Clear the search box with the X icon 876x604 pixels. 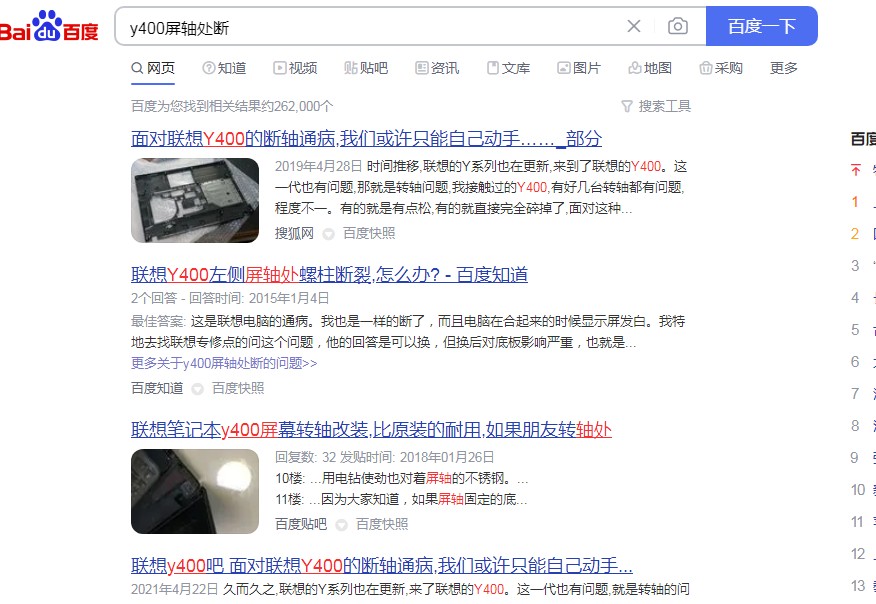click(634, 26)
